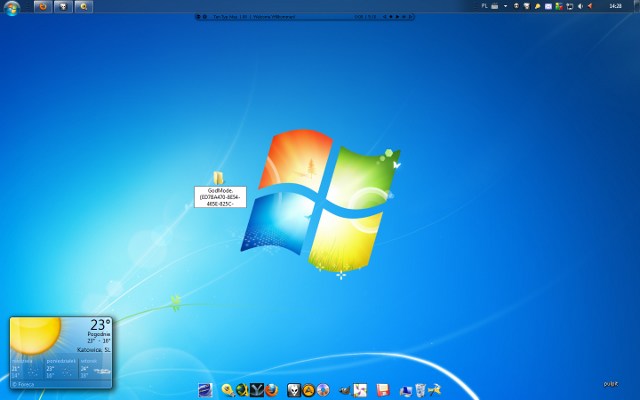The image size is (640, 400).
Task: Click the system clock in the tray
Action: pos(615,6)
